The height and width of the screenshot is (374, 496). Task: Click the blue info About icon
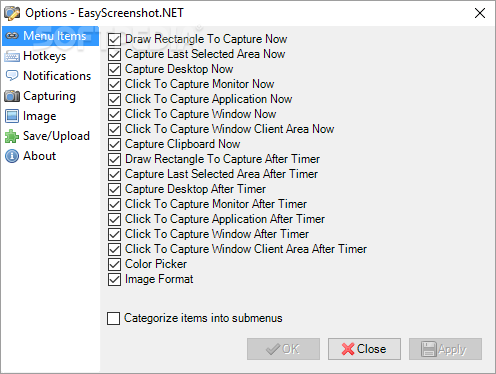pyautogui.click(x=12, y=156)
